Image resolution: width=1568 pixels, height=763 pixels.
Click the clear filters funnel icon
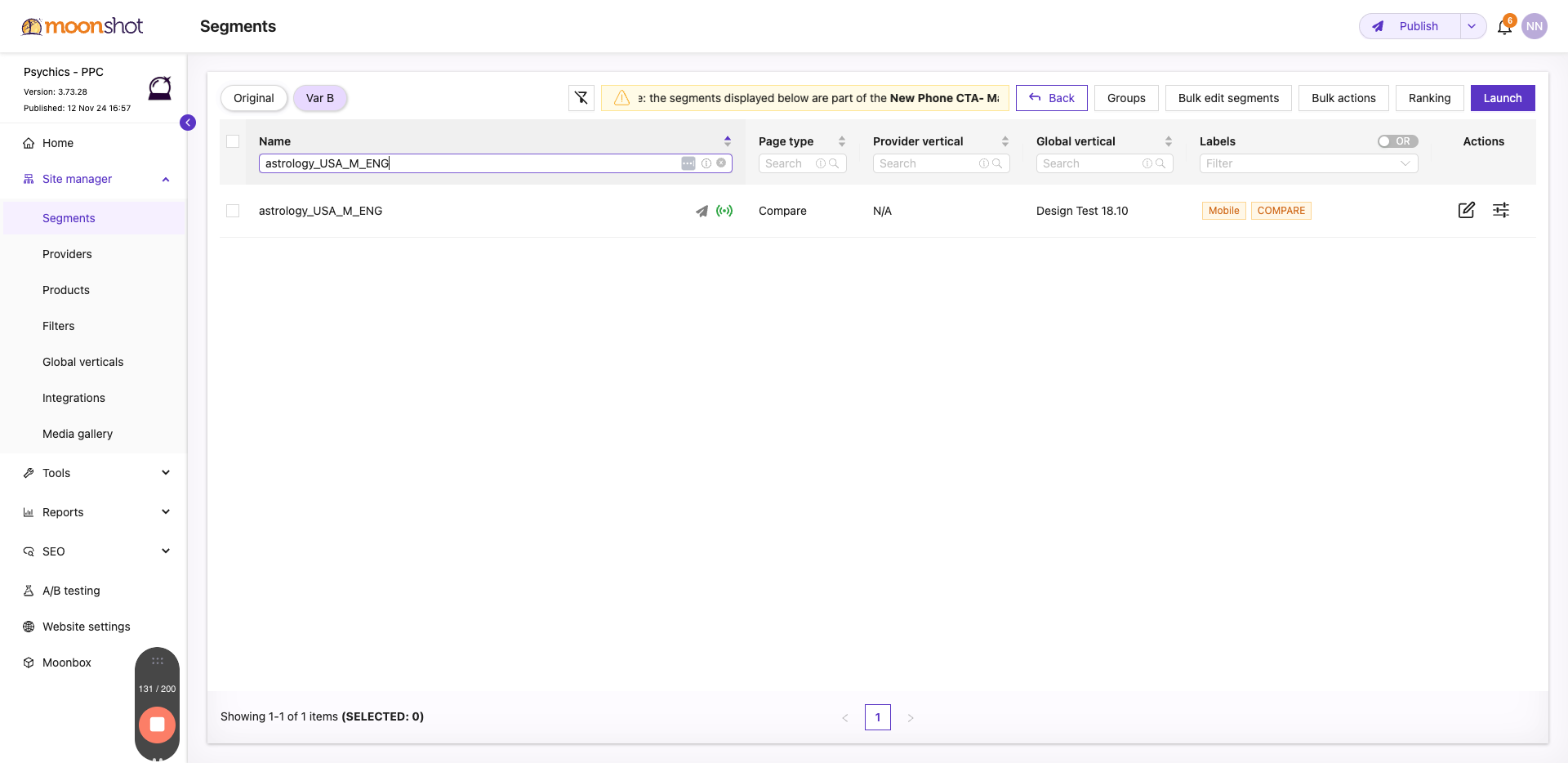click(x=581, y=98)
